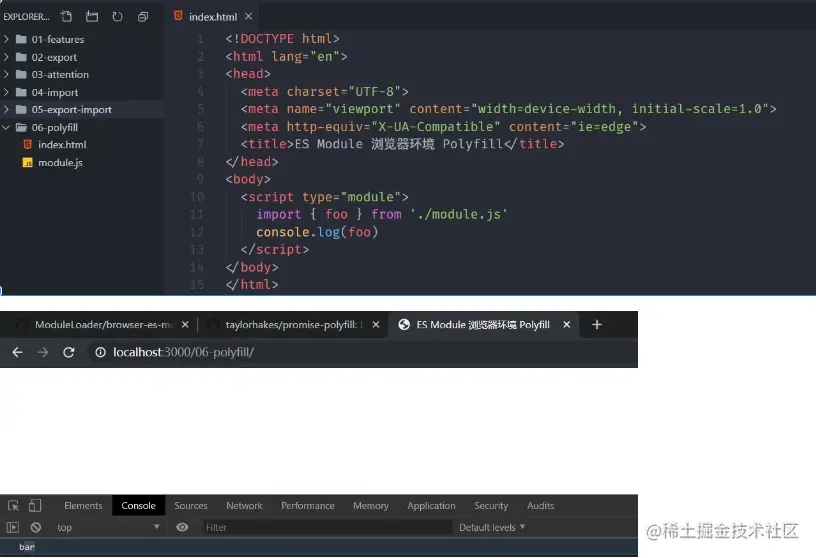Screen dimensions: 816x558
Task: Go back in browser history
Action: (x=17, y=352)
